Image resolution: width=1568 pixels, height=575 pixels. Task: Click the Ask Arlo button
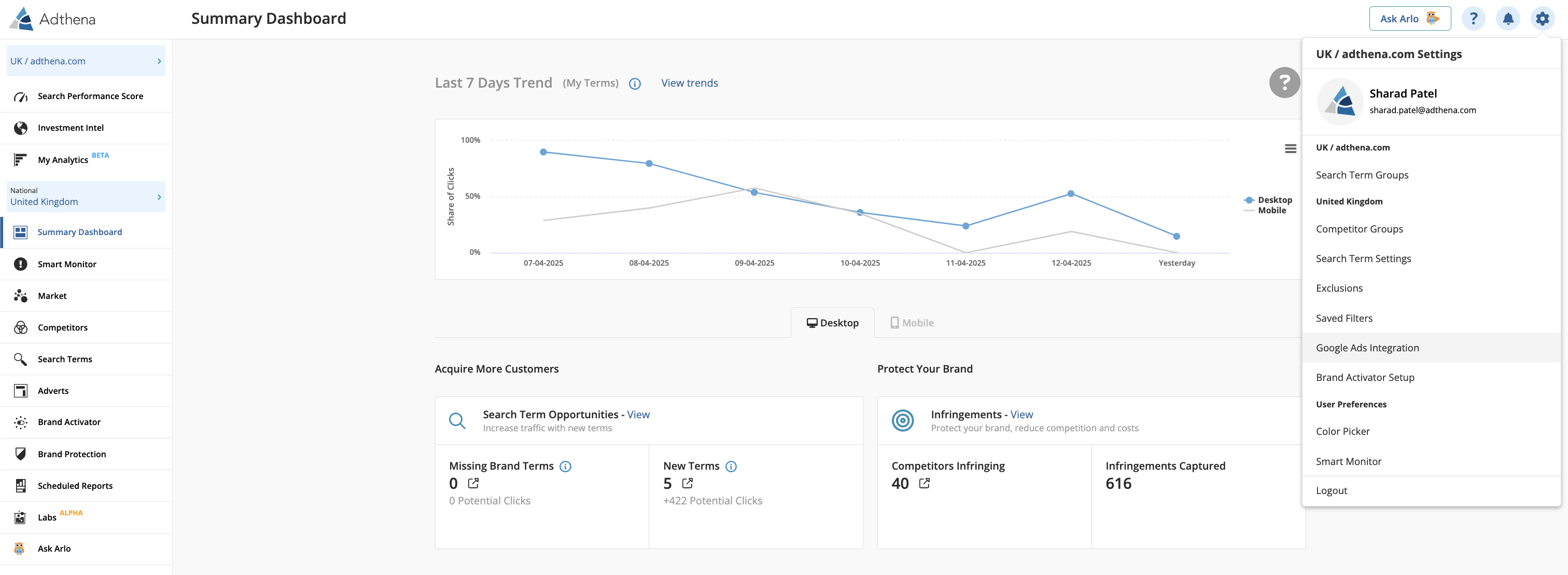(x=1409, y=19)
